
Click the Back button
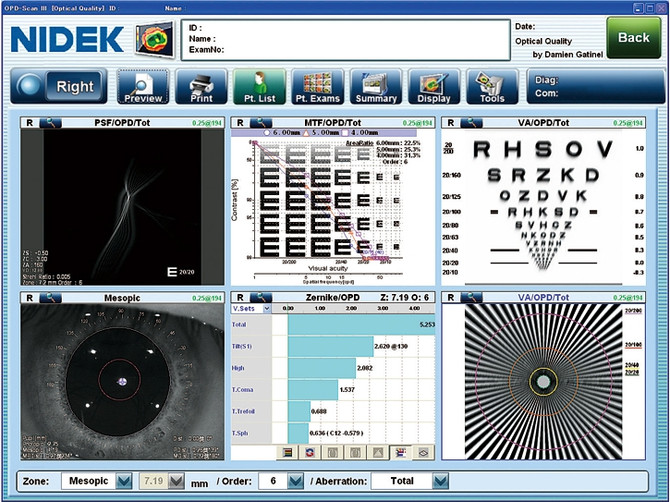coord(633,37)
